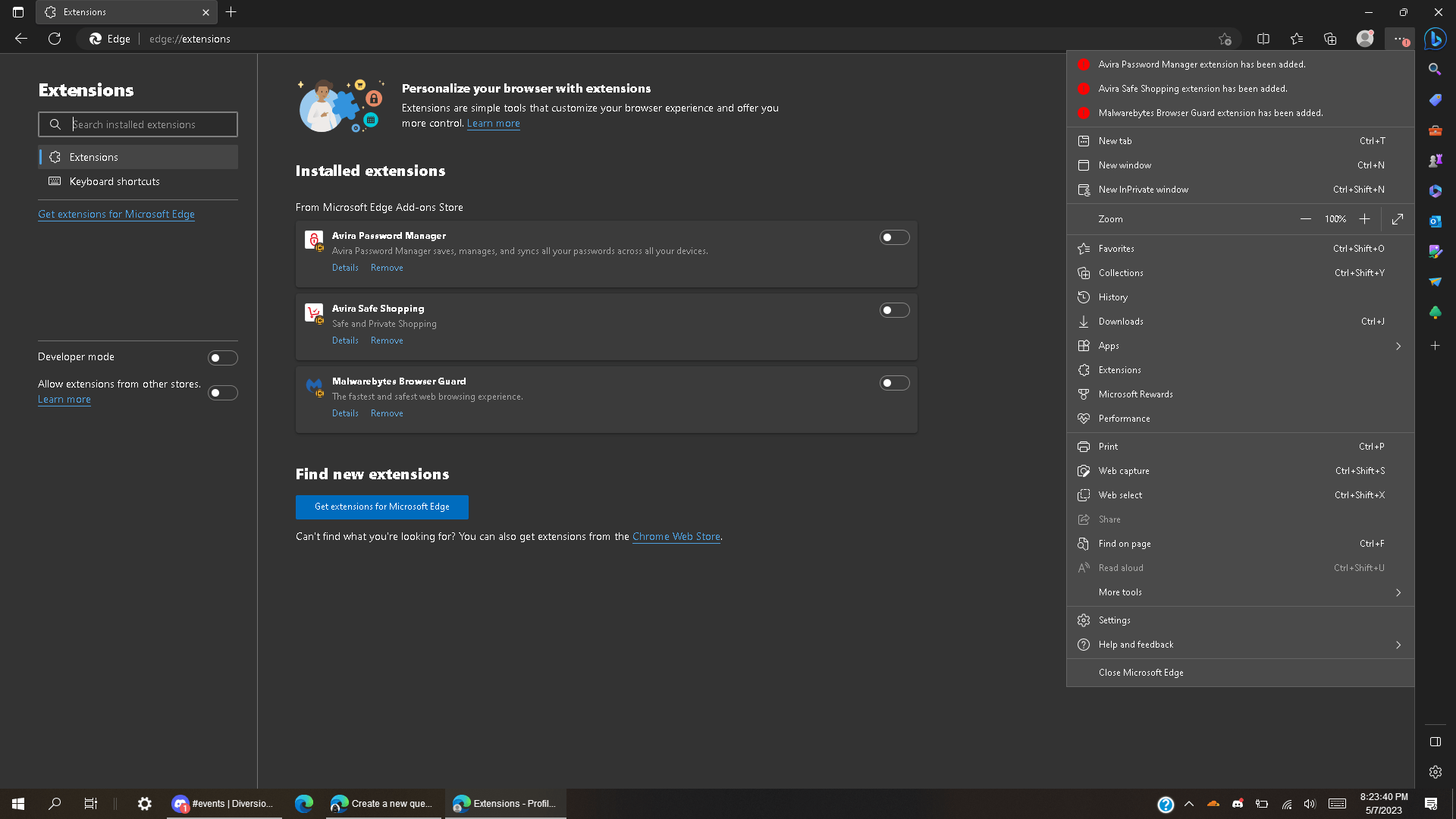Turn on Developer mode
The height and width of the screenshot is (819, 1456).
[222, 358]
